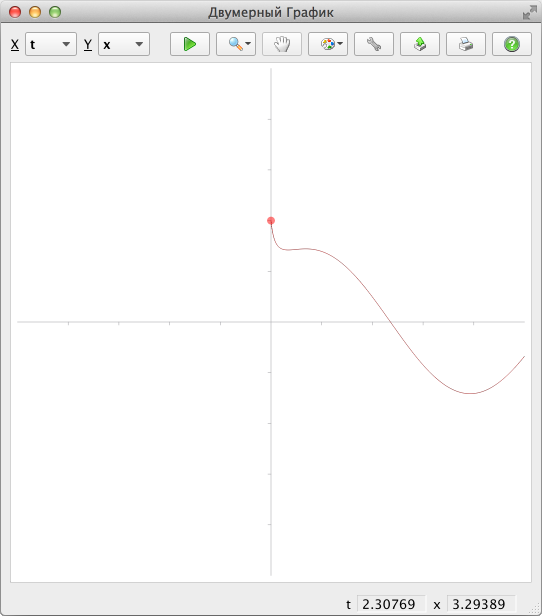
Task: Start the simulation with green play button
Action: [190, 44]
